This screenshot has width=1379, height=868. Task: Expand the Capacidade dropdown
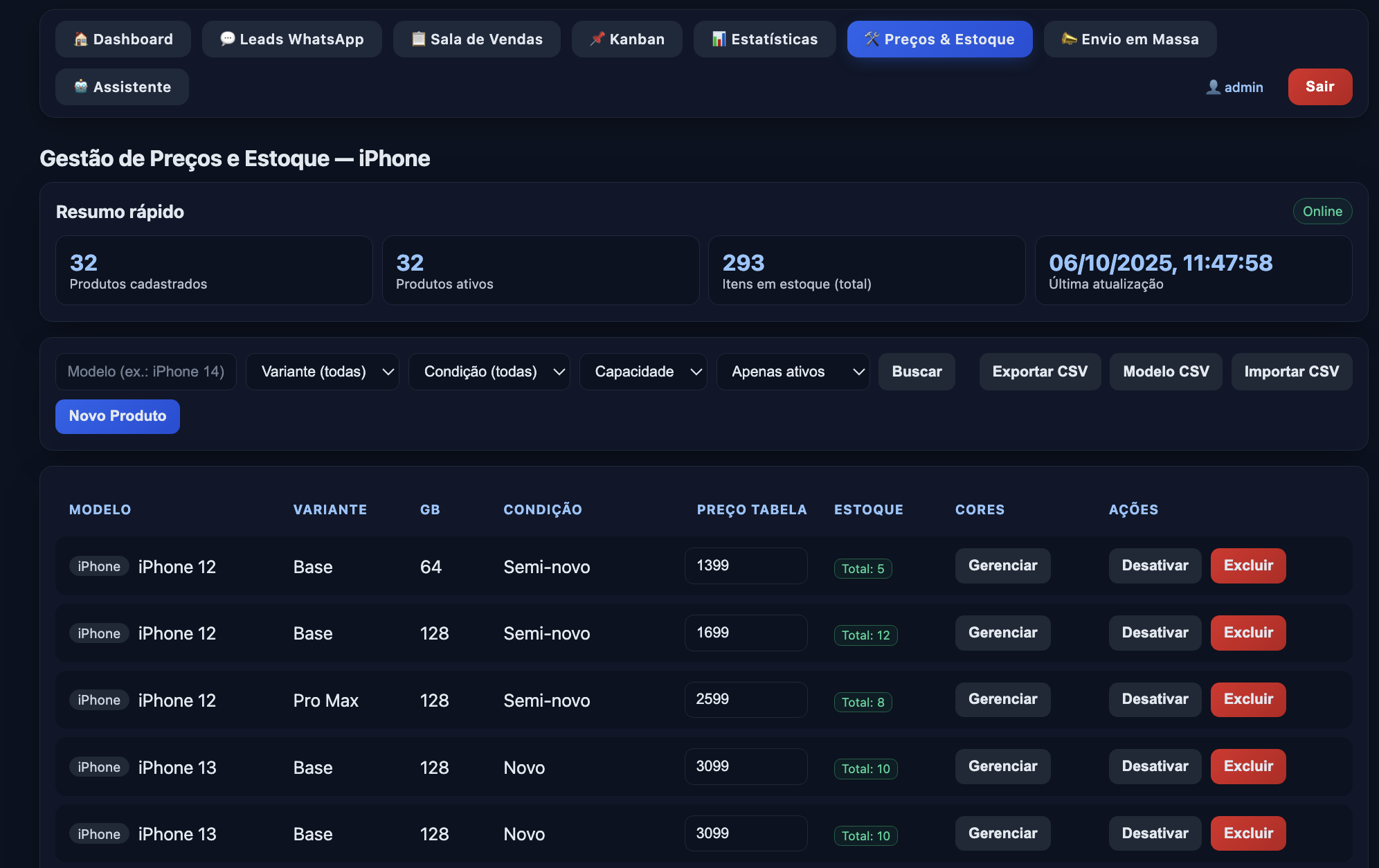pos(642,372)
